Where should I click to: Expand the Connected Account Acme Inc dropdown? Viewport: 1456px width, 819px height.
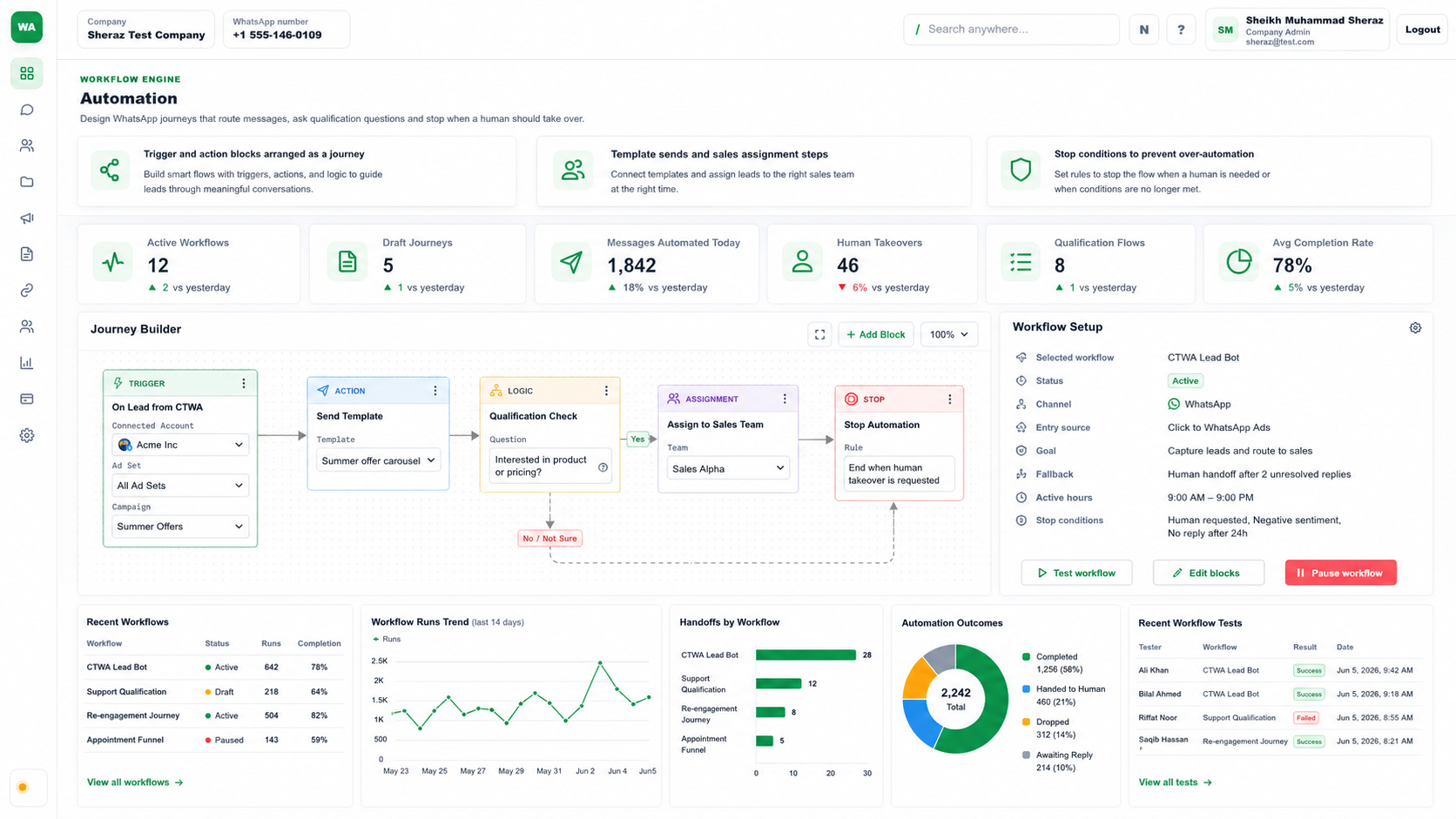coord(180,445)
